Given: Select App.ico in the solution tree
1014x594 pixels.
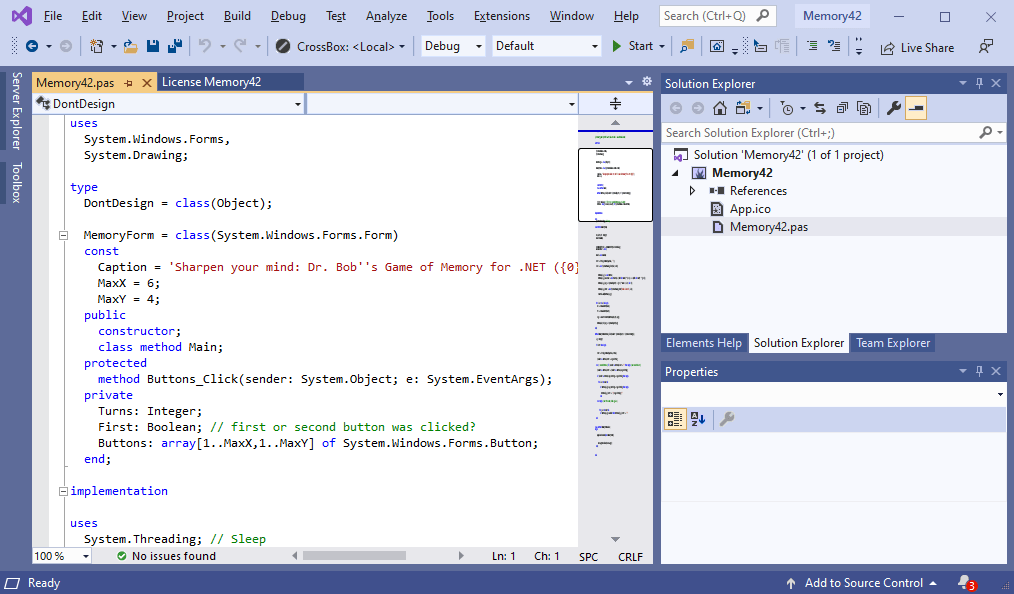Looking at the screenshot, I should click(x=749, y=209).
